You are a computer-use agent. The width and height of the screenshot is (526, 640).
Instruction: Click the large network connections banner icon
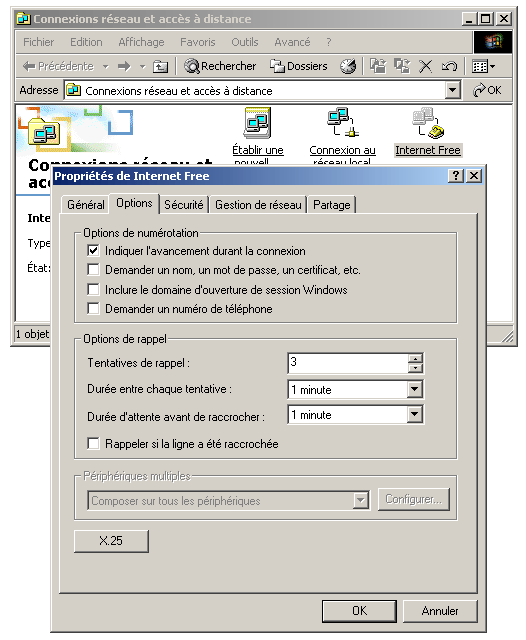coord(44,132)
